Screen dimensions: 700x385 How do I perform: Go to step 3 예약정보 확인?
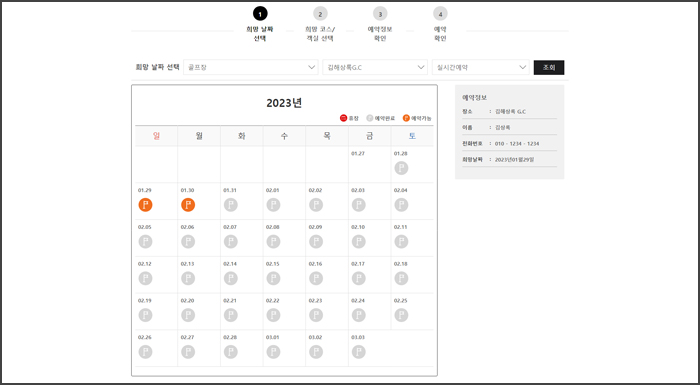pos(380,24)
